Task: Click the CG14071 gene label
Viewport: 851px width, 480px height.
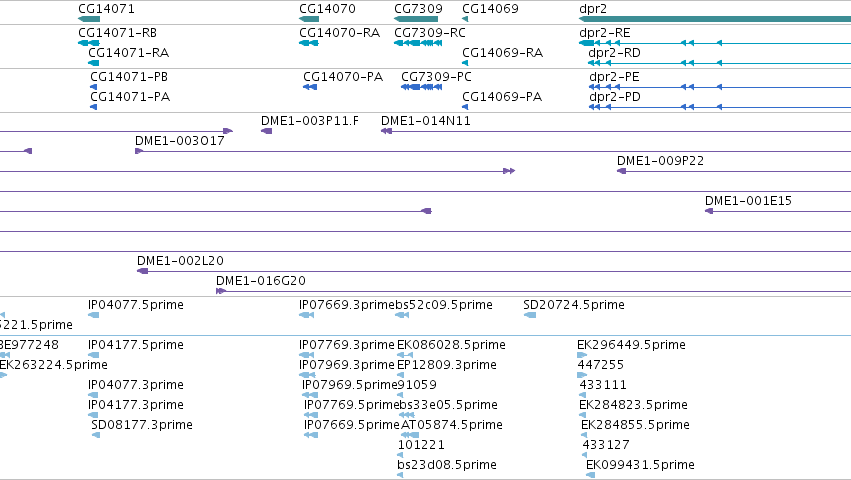Action: (x=106, y=9)
